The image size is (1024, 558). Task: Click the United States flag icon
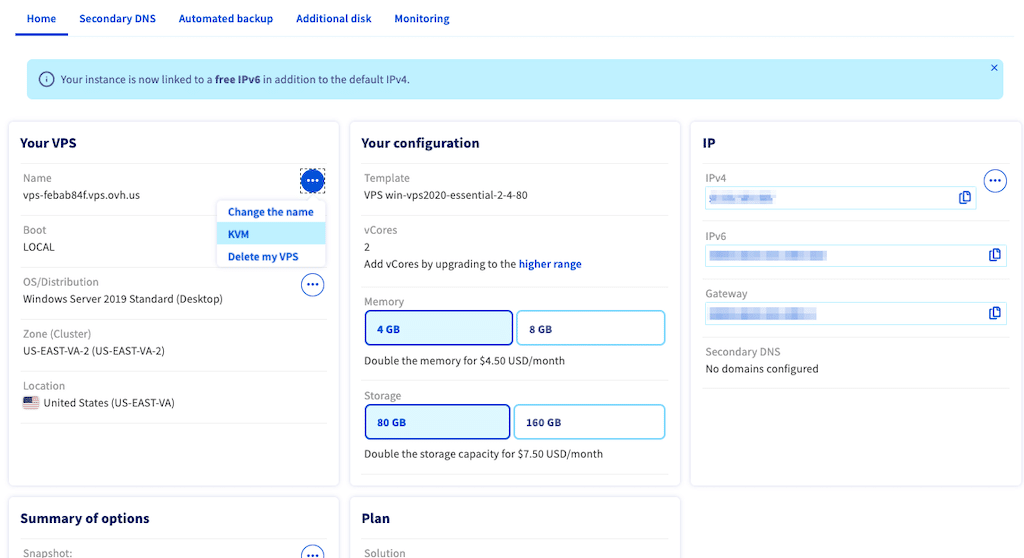point(31,402)
